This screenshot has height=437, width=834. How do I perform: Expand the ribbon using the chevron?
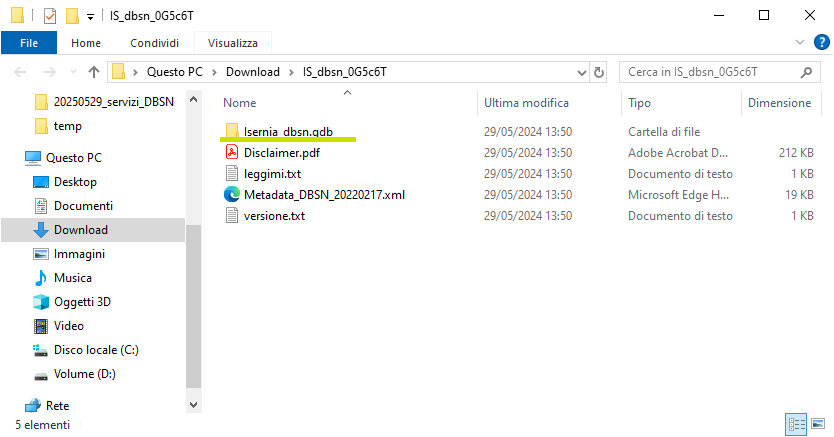[799, 42]
